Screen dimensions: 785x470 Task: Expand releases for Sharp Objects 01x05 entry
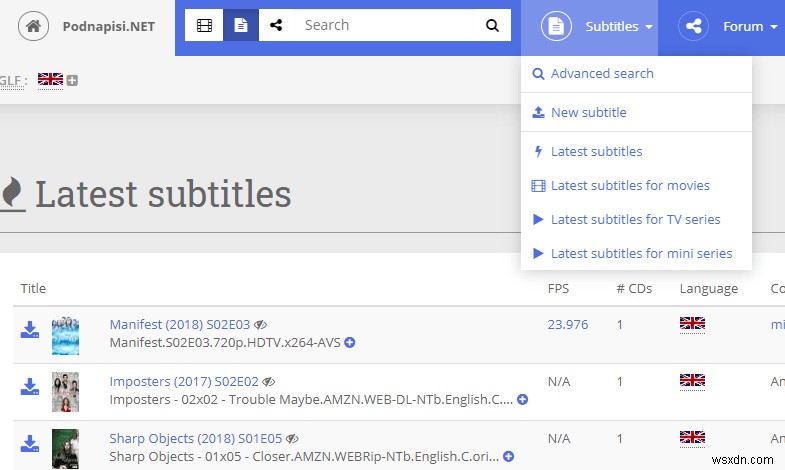[x=509, y=457]
